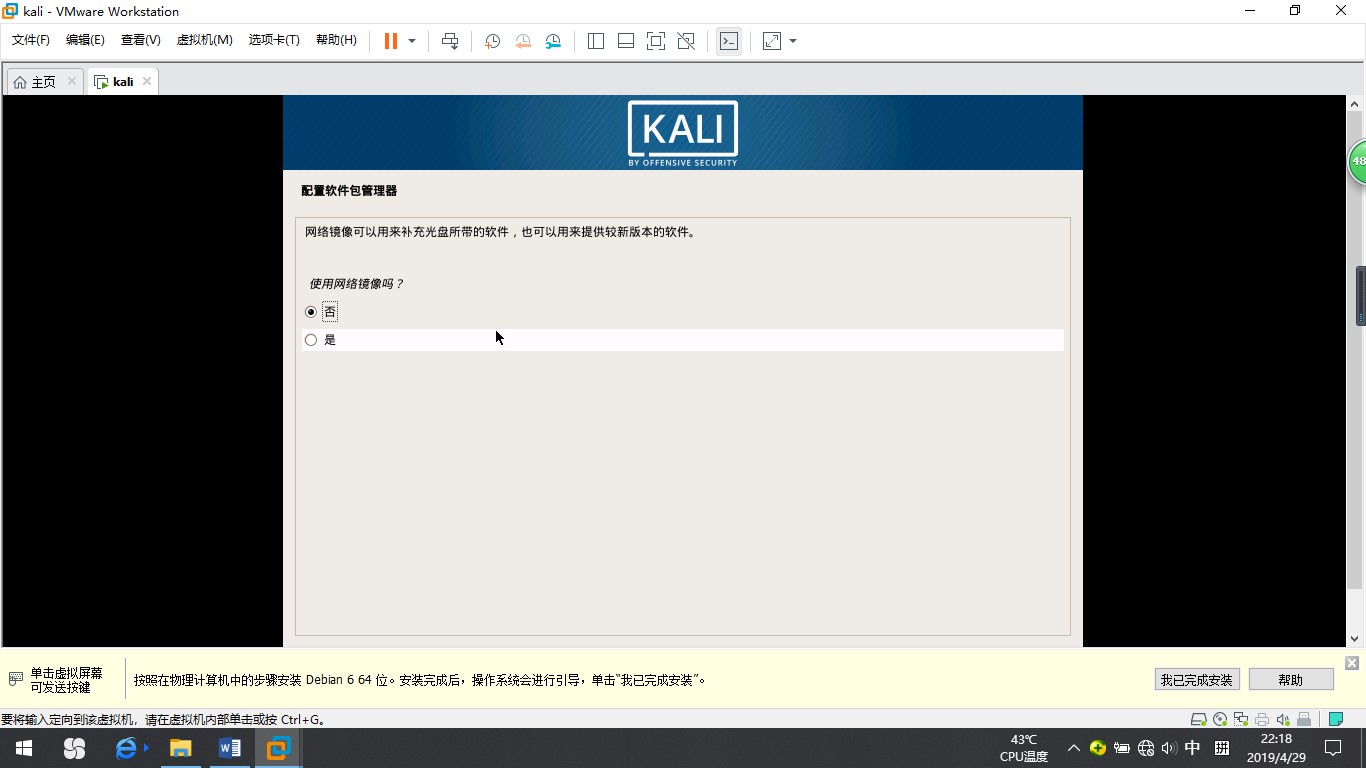Click the 43℃ CPU温度 indicator

tap(1024, 748)
